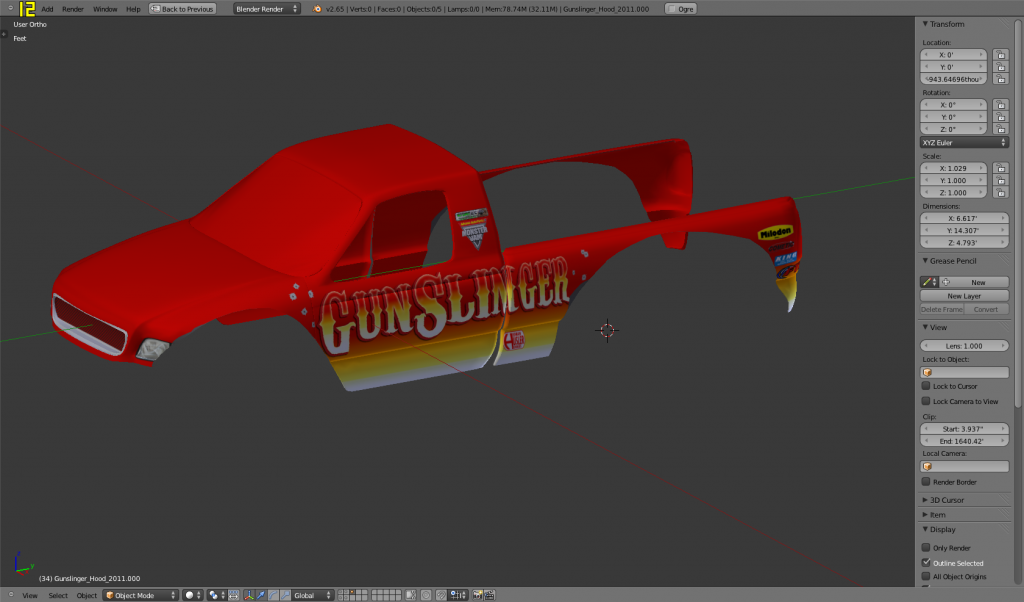Viewport: 1024px width, 602px height.
Task: Click the Convert button
Action: tap(986, 309)
